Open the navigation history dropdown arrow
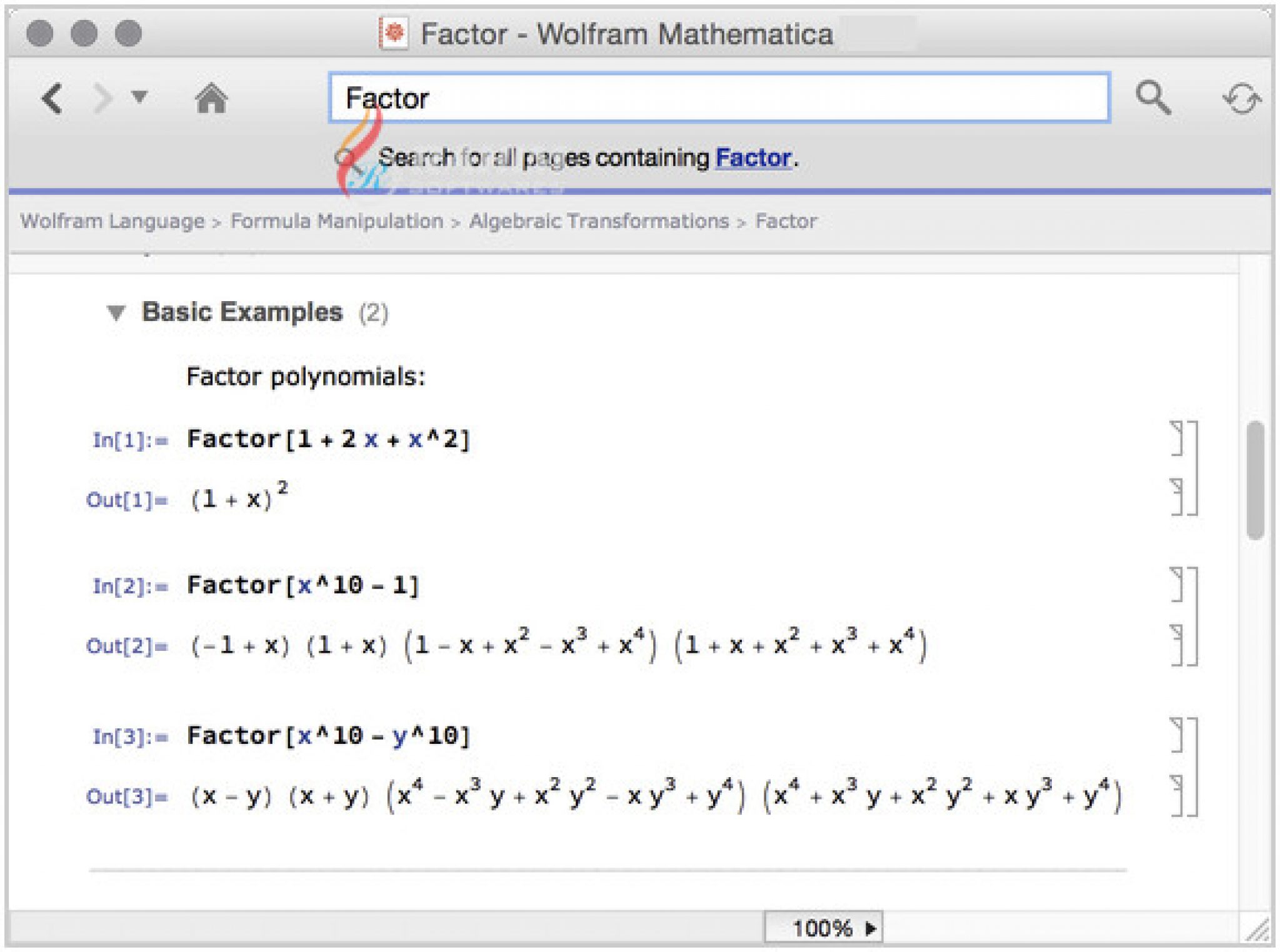1280x952 pixels. click(139, 96)
